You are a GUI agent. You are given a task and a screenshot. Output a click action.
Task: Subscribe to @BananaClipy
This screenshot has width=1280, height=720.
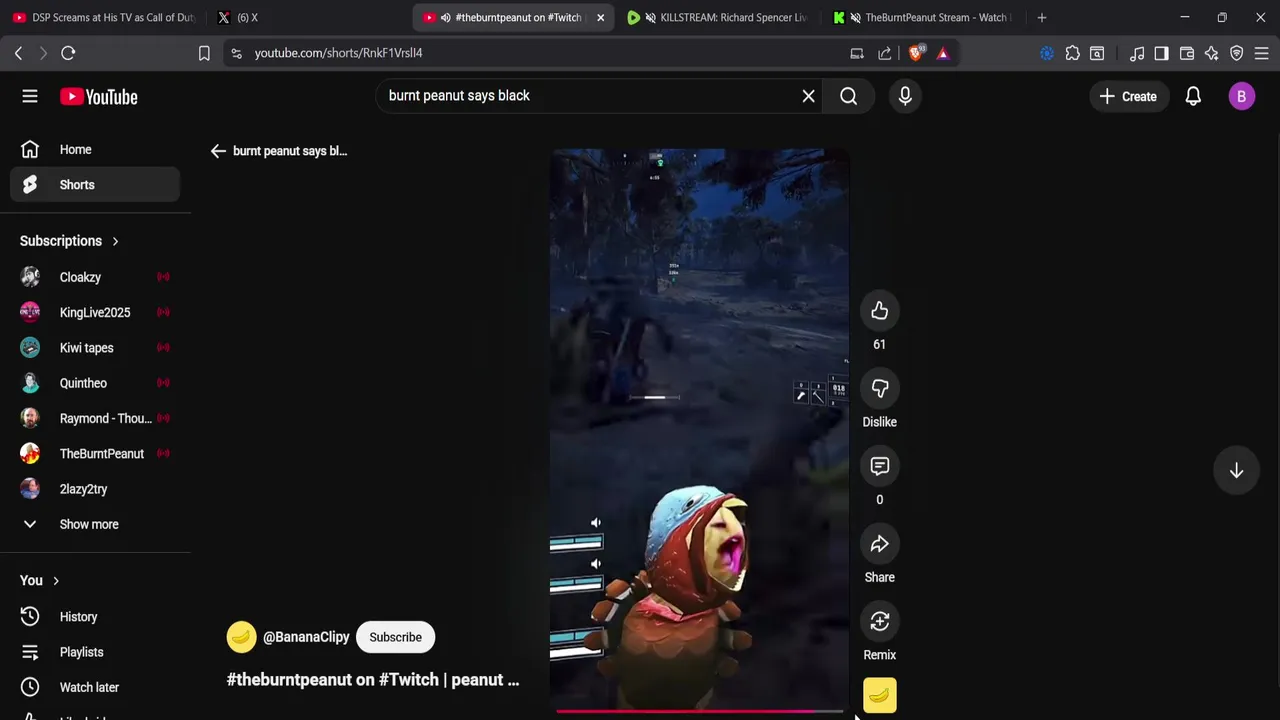(x=395, y=637)
